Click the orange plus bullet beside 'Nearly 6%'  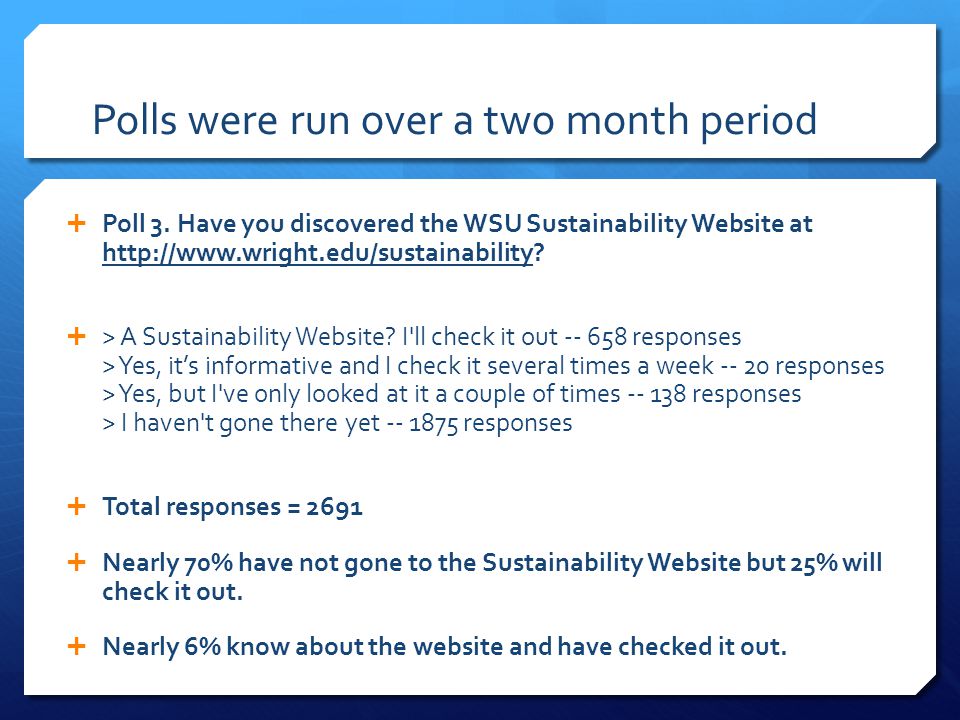coord(77,646)
